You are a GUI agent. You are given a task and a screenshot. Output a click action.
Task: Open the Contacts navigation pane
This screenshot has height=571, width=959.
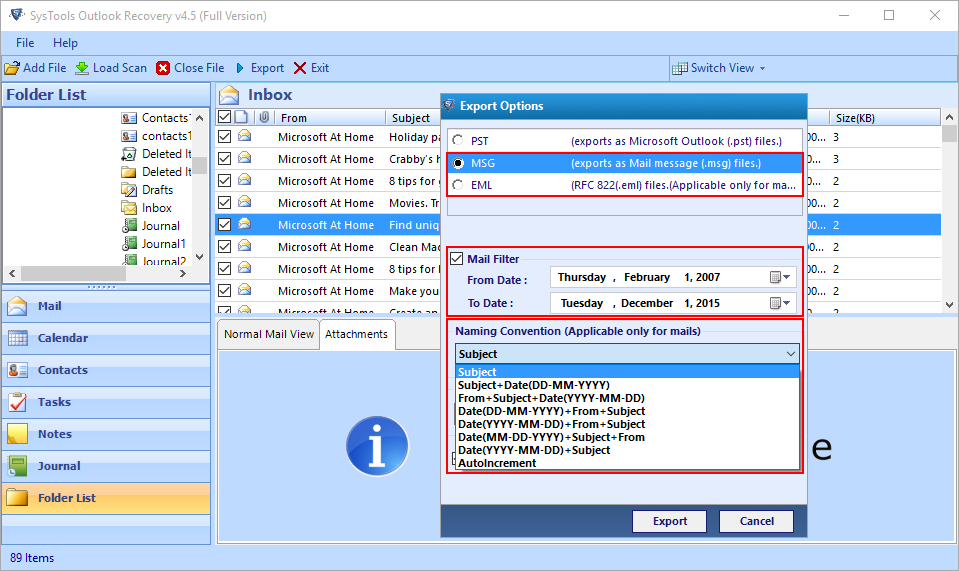coord(106,370)
